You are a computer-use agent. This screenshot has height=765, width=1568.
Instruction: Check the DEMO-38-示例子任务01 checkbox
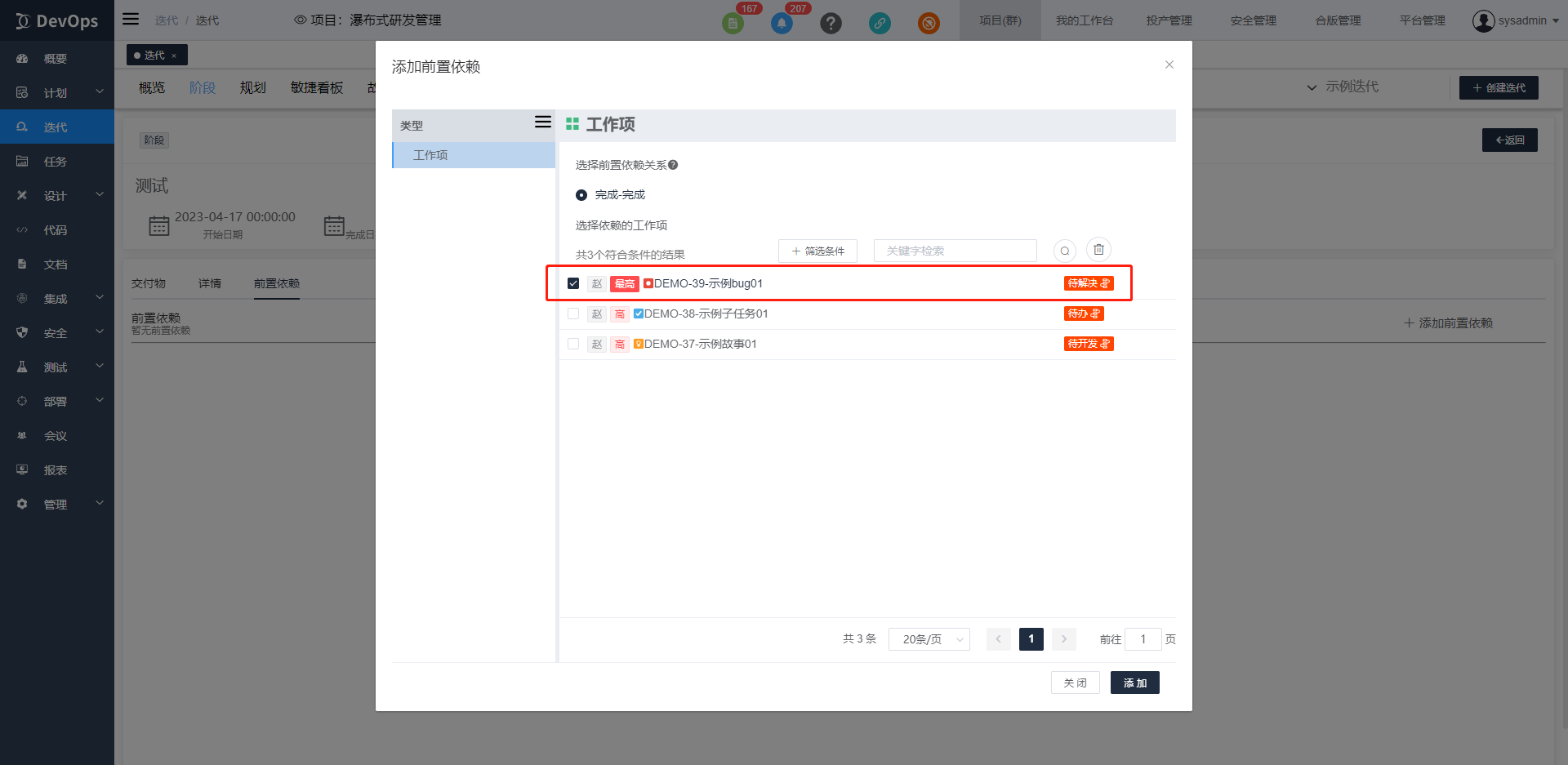coord(573,314)
